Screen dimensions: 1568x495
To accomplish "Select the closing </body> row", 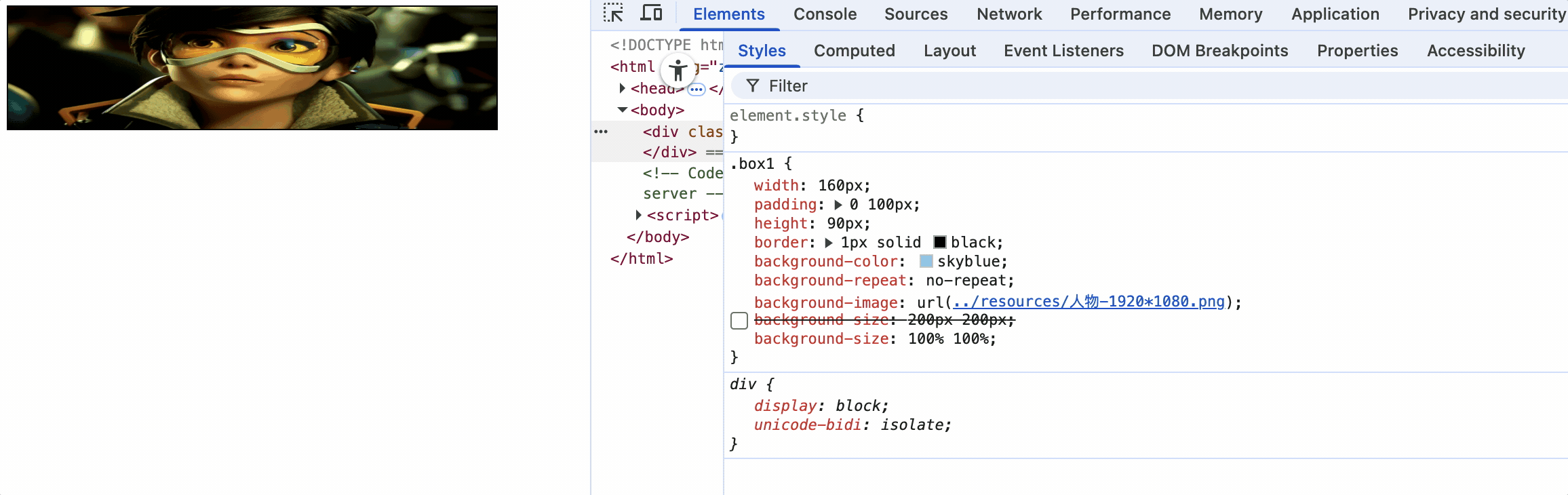I will tap(658, 237).
